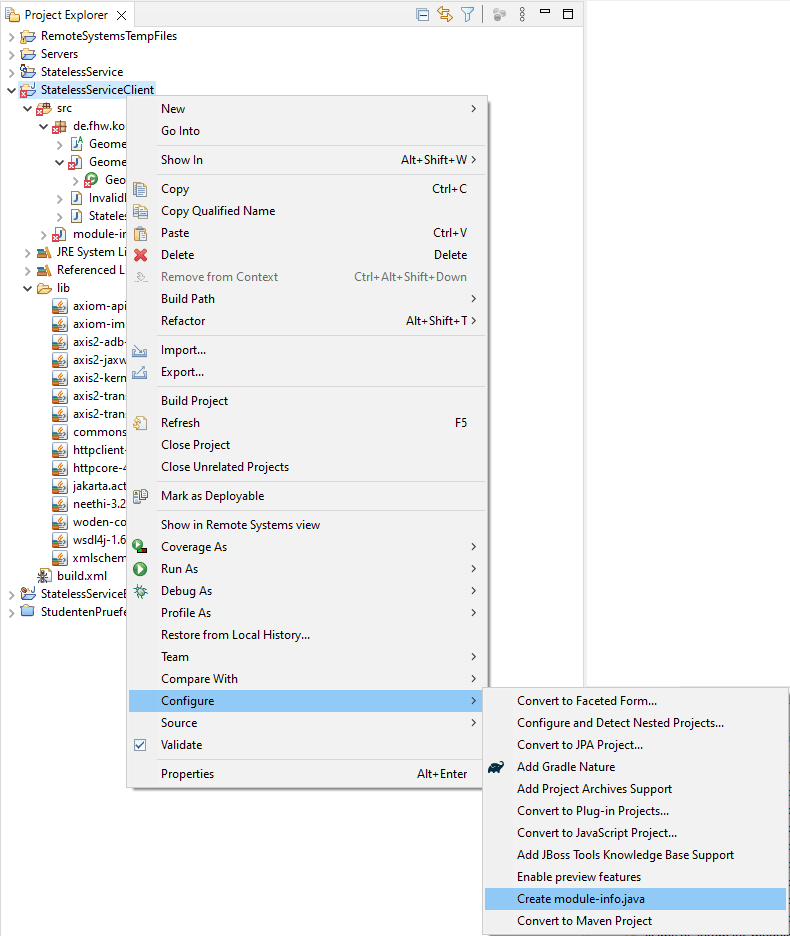Open Properties from context menu

pos(307,774)
